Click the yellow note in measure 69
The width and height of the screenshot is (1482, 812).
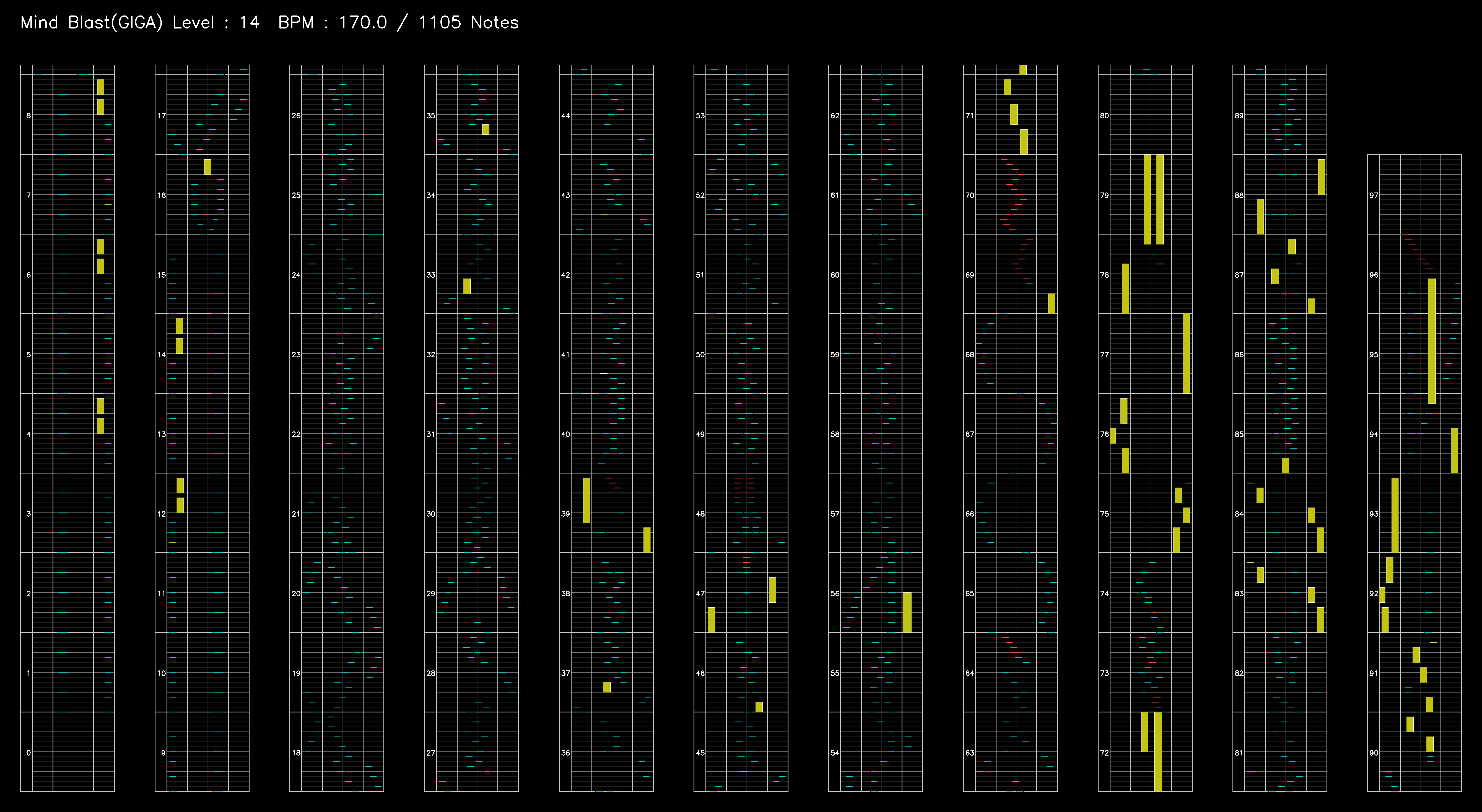(x=1052, y=304)
